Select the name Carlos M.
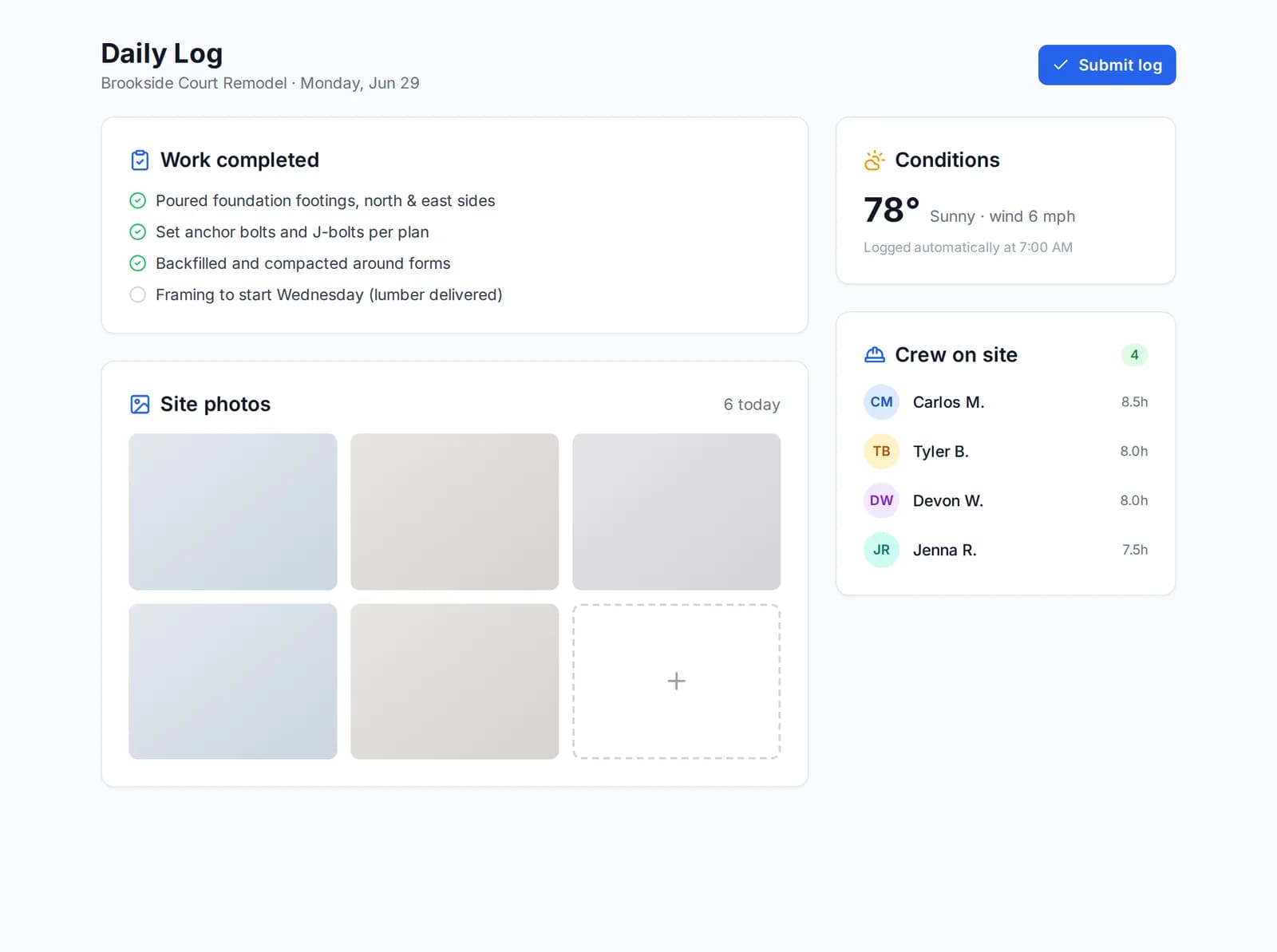This screenshot has width=1277, height=952. (948, 402)
